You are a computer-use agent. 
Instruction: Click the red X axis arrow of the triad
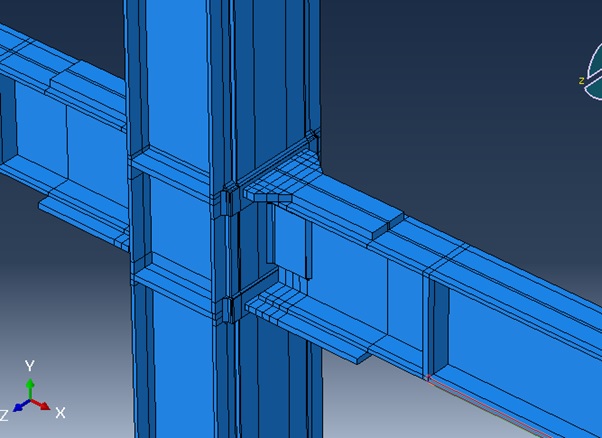(x=42, y=404)
